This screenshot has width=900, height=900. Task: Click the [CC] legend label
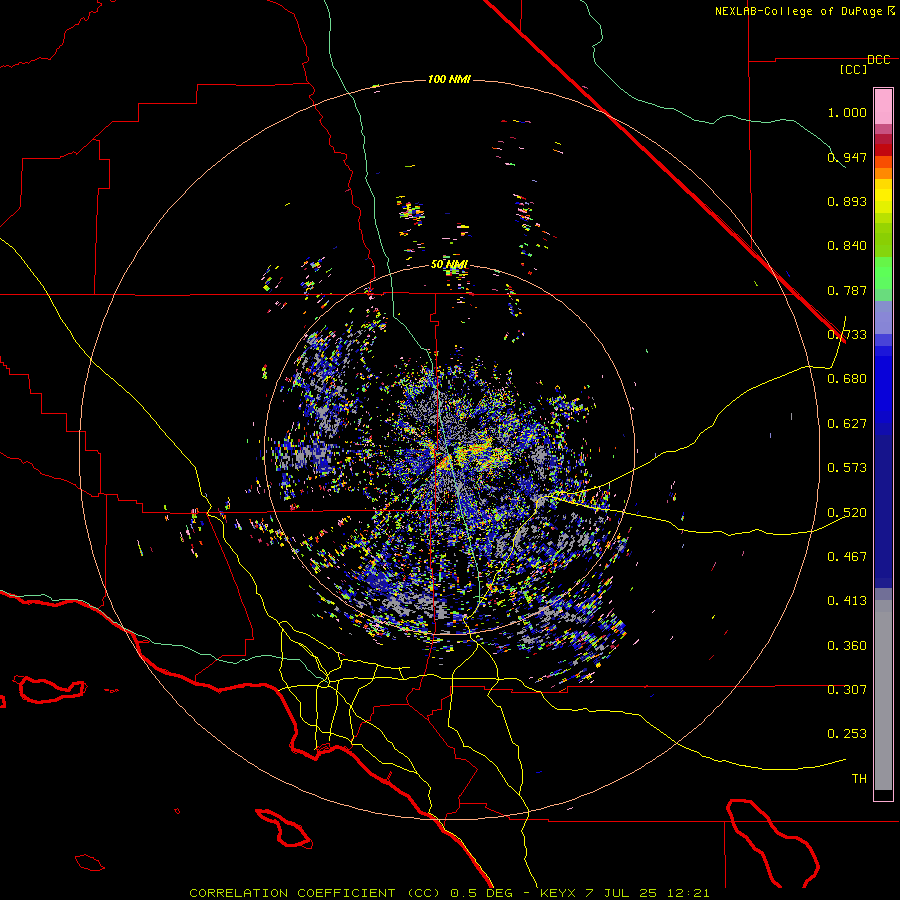click(x=854, y=69)
